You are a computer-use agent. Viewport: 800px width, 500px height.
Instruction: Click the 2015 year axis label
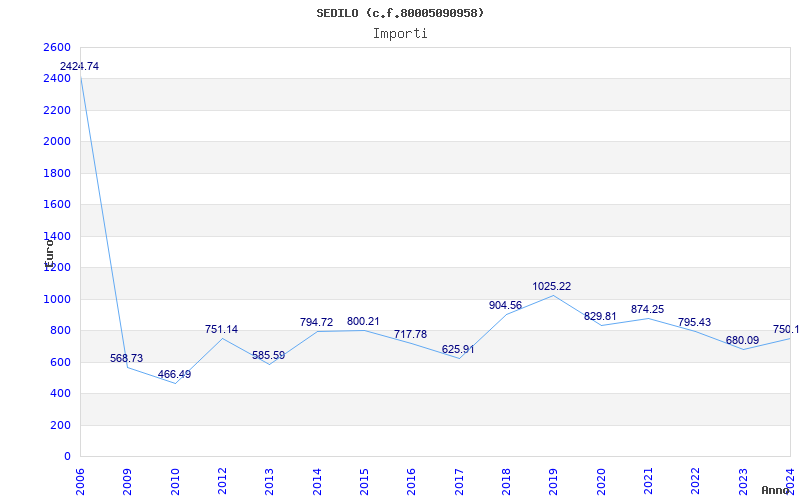tap(364, 482)
